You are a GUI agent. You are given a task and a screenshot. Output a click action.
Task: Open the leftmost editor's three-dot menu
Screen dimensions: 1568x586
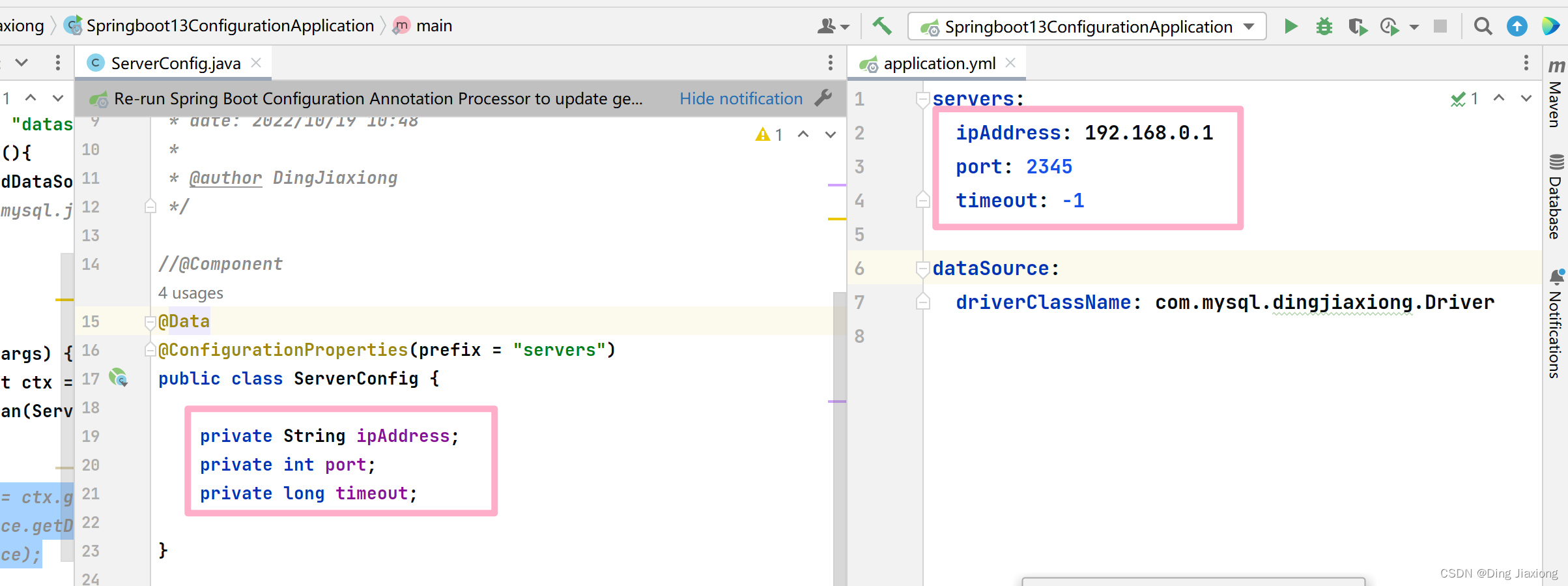coord(58,63)
